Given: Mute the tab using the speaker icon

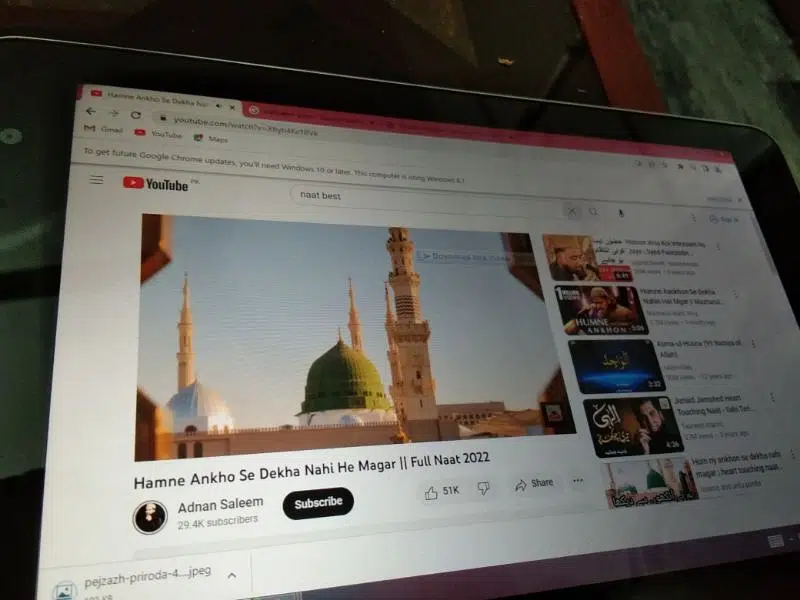Looking at the screenshot, I should coord(219,106).
